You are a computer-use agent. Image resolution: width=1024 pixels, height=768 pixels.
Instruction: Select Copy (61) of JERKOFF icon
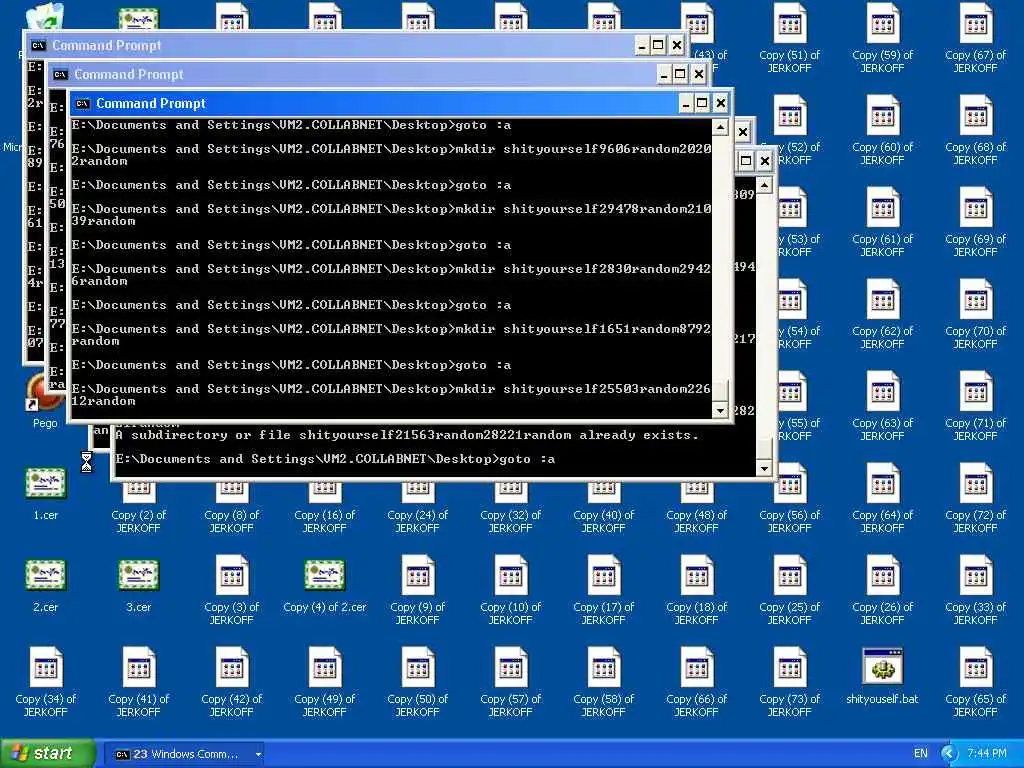click(x=882, y=207)
